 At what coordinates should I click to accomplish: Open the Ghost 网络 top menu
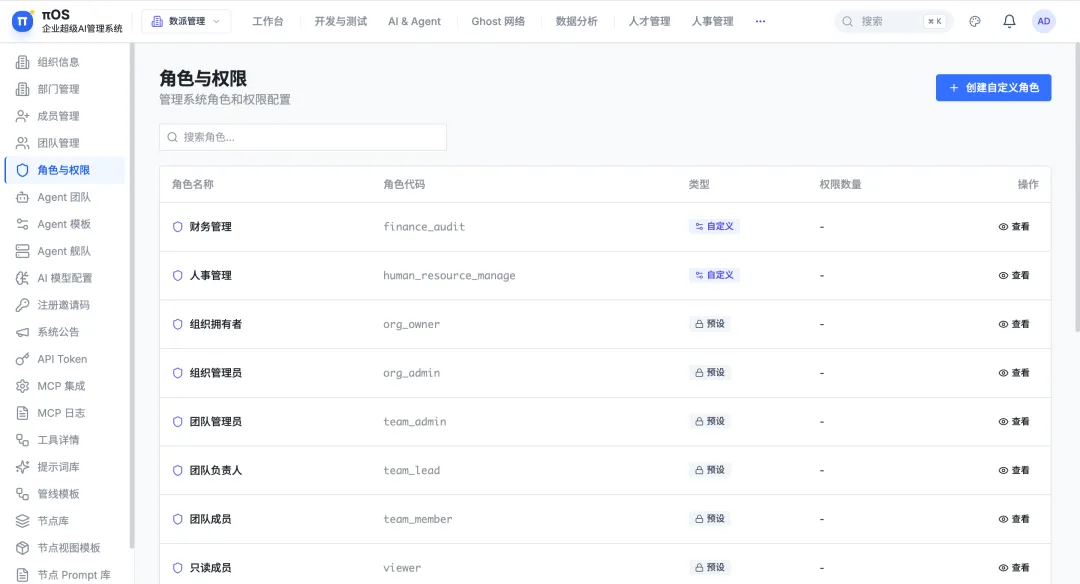click(x=498, y=21)
